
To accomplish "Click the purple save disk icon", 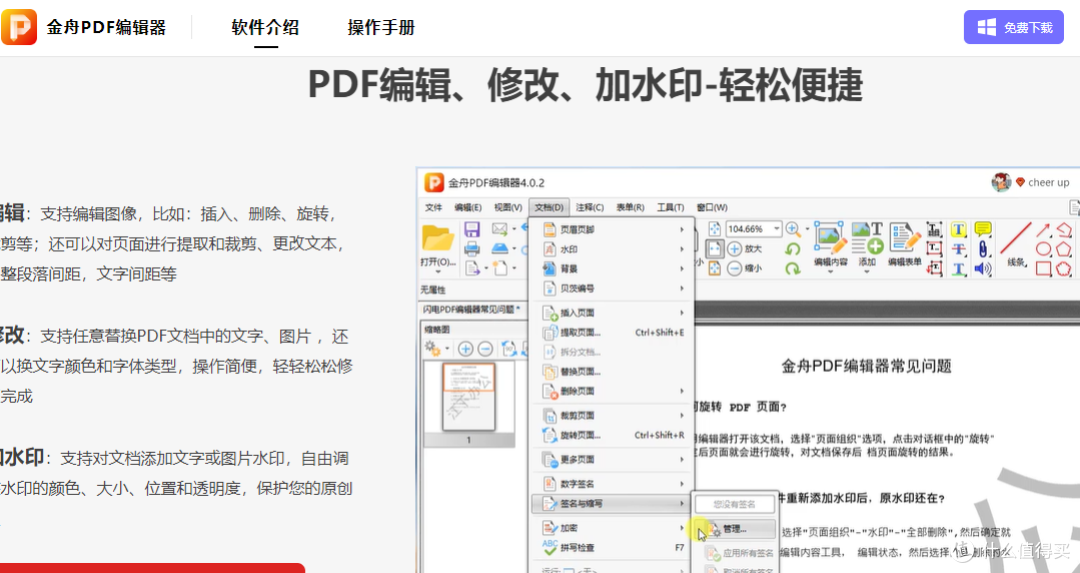I will [472, 229].
